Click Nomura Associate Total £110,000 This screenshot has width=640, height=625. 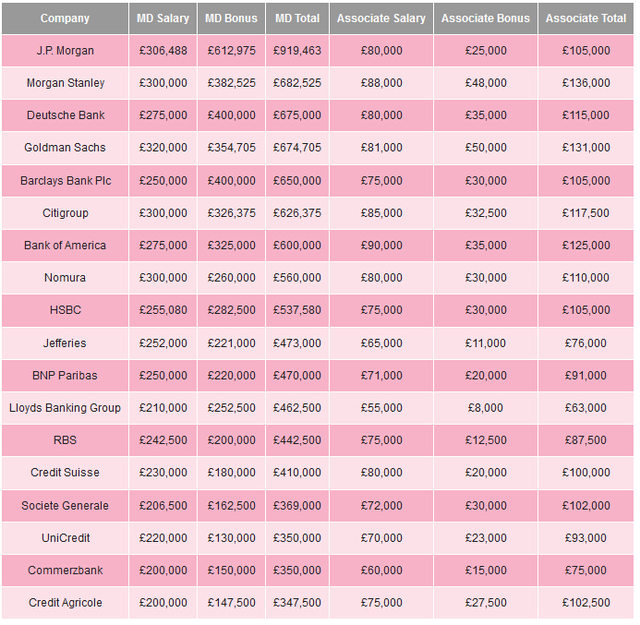tap(586, 278)
